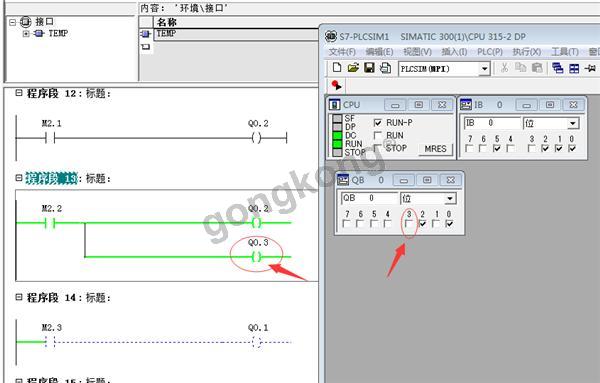Open the format dropdown in the IB 0 panel

[x=573, y=124]
